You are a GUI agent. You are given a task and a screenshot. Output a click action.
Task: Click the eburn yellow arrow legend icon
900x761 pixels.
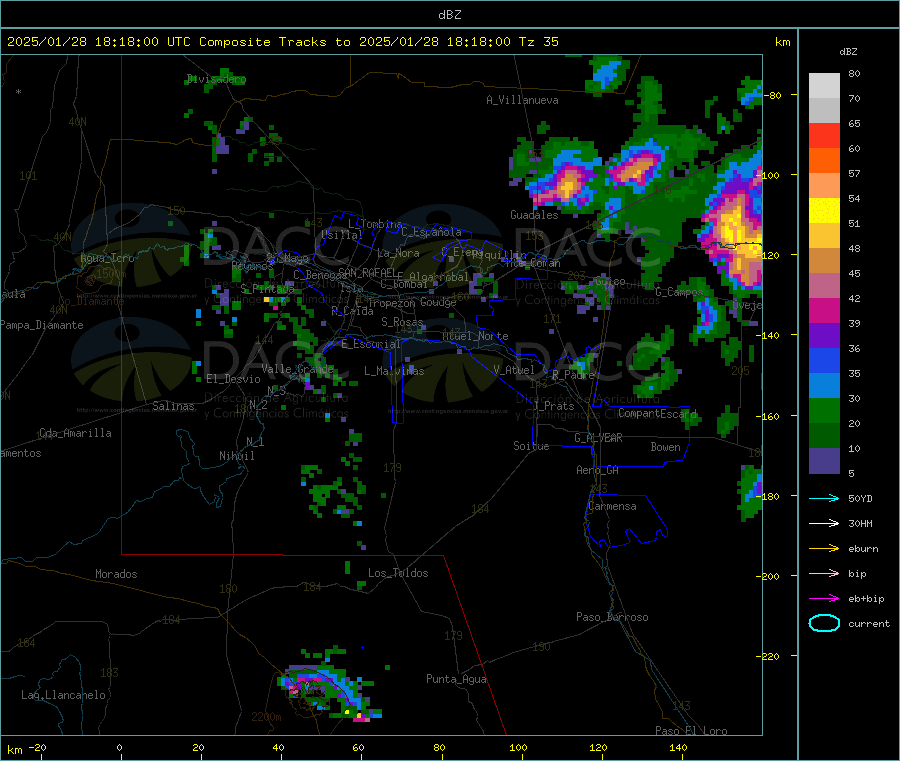[x=824, y=549]
